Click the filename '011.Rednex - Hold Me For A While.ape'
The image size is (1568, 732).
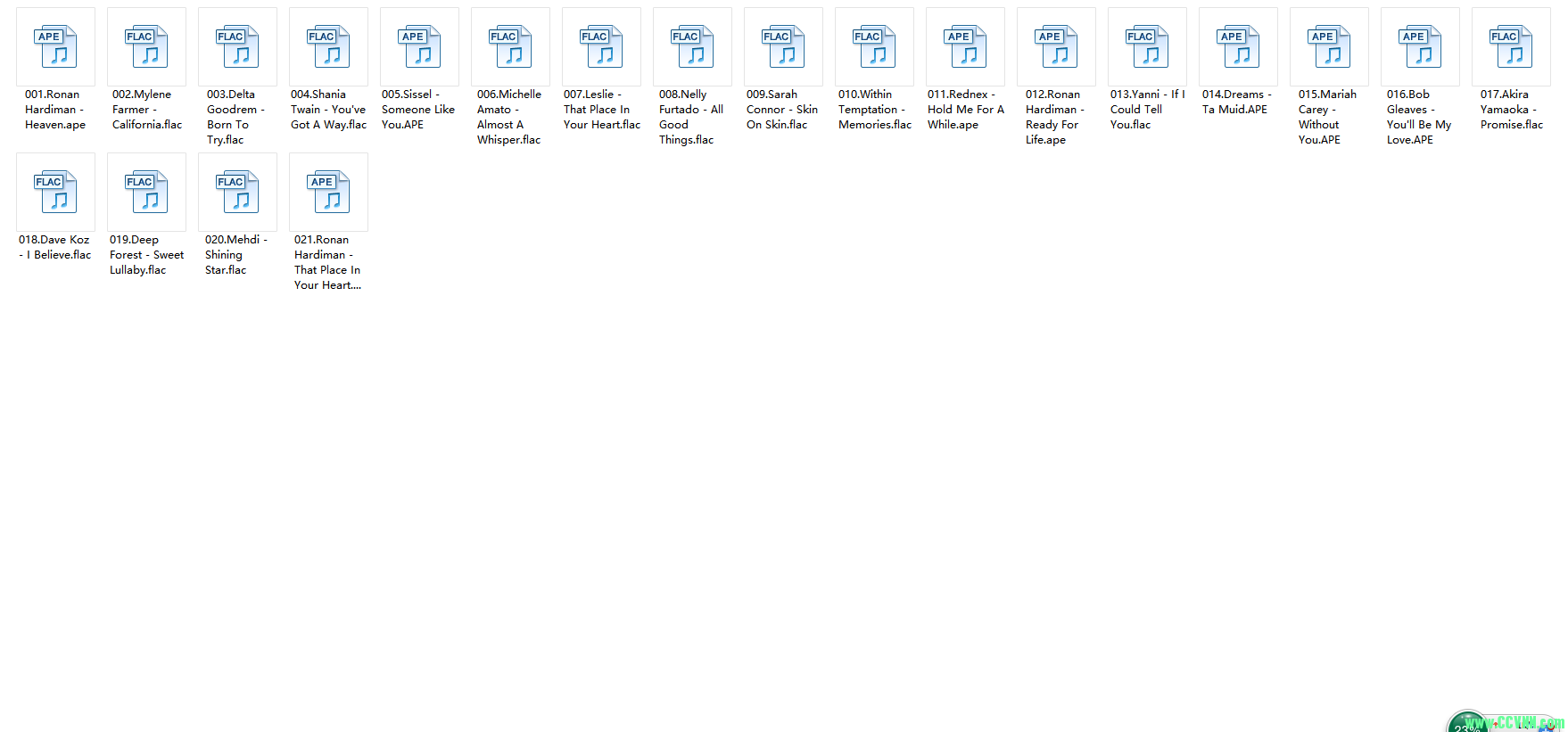[x=966, y=110]
